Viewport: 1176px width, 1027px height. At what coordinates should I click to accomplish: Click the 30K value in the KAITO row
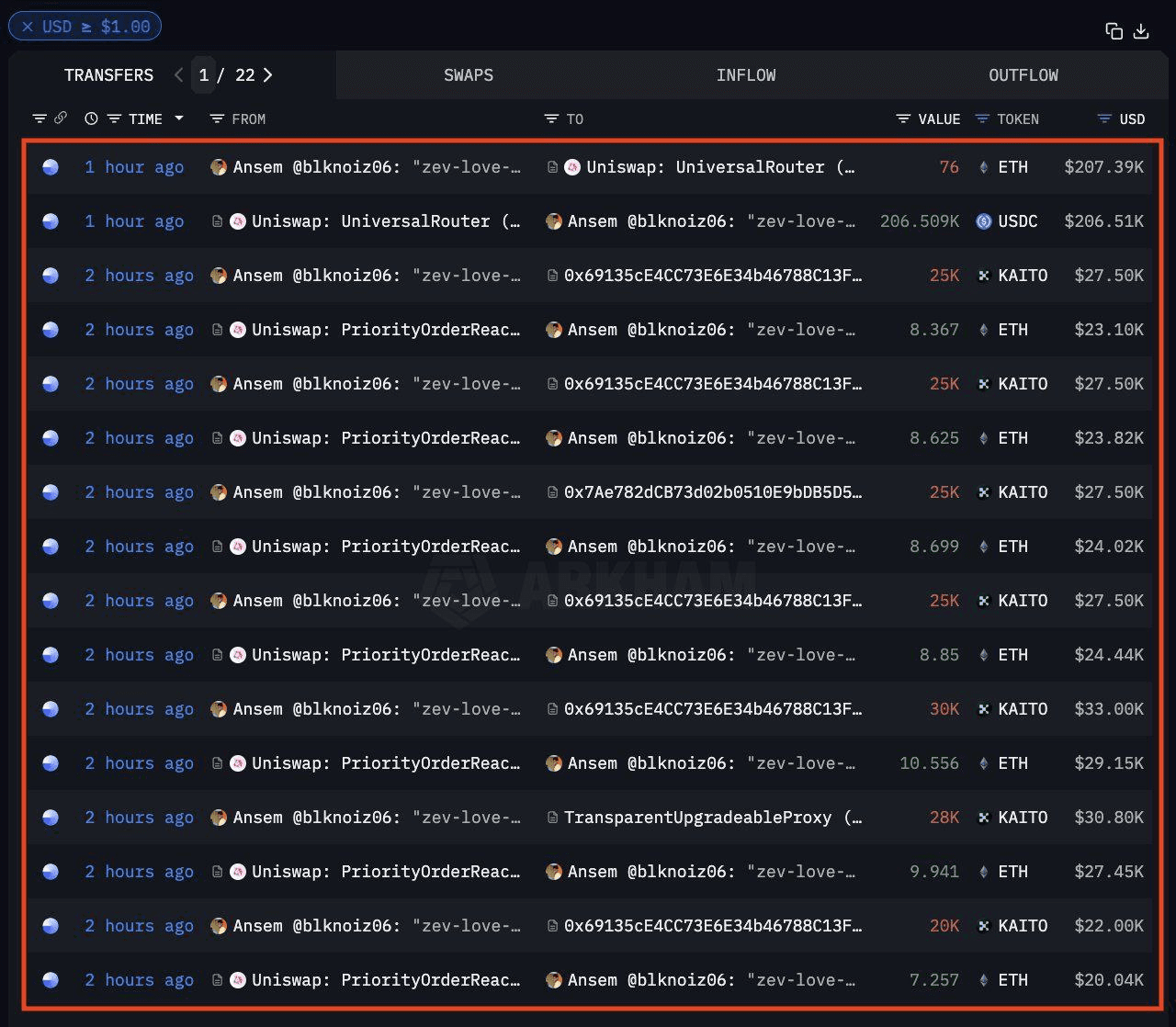944,709
